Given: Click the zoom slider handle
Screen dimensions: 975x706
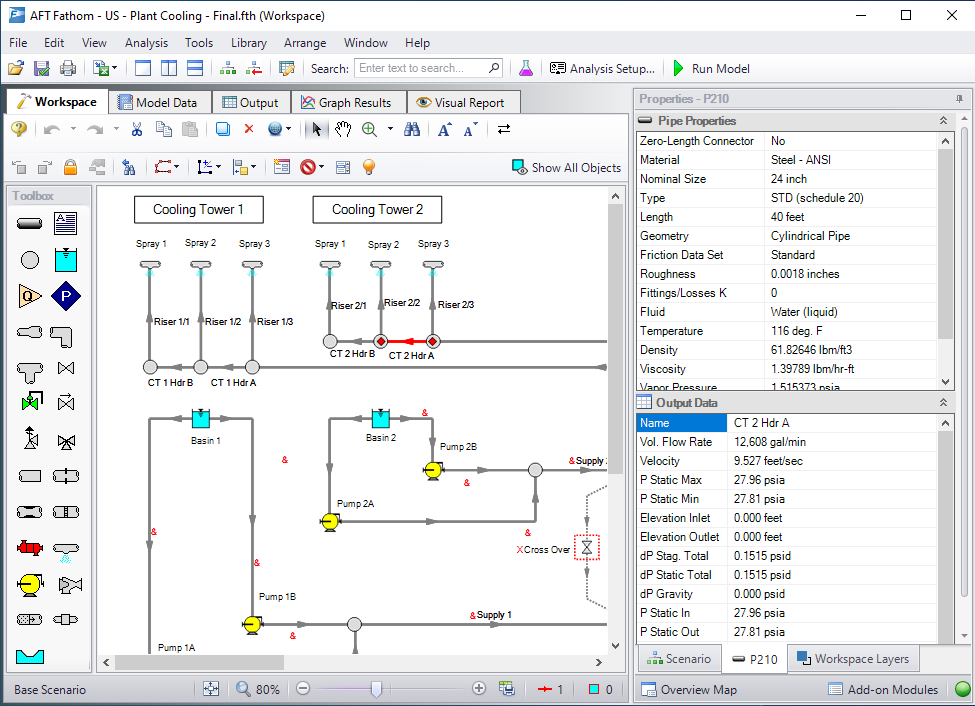Looking at the screenshot, I should [x=376, y=689].
